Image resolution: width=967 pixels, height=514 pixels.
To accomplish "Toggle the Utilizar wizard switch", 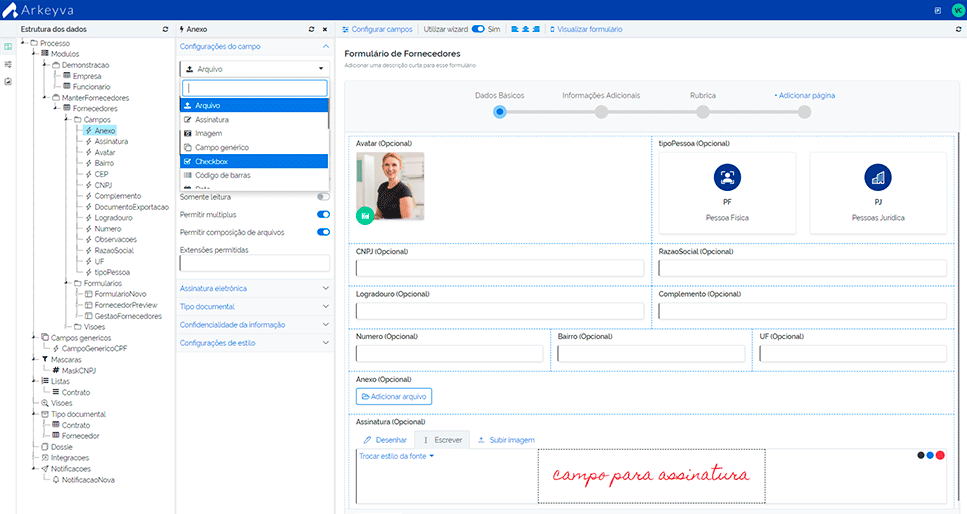I will (478, 30).
